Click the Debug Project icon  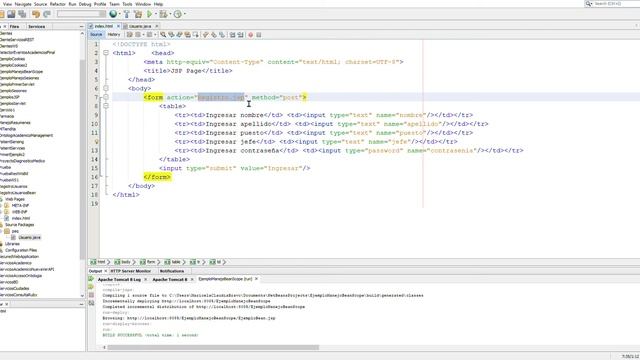click(163, 14)
